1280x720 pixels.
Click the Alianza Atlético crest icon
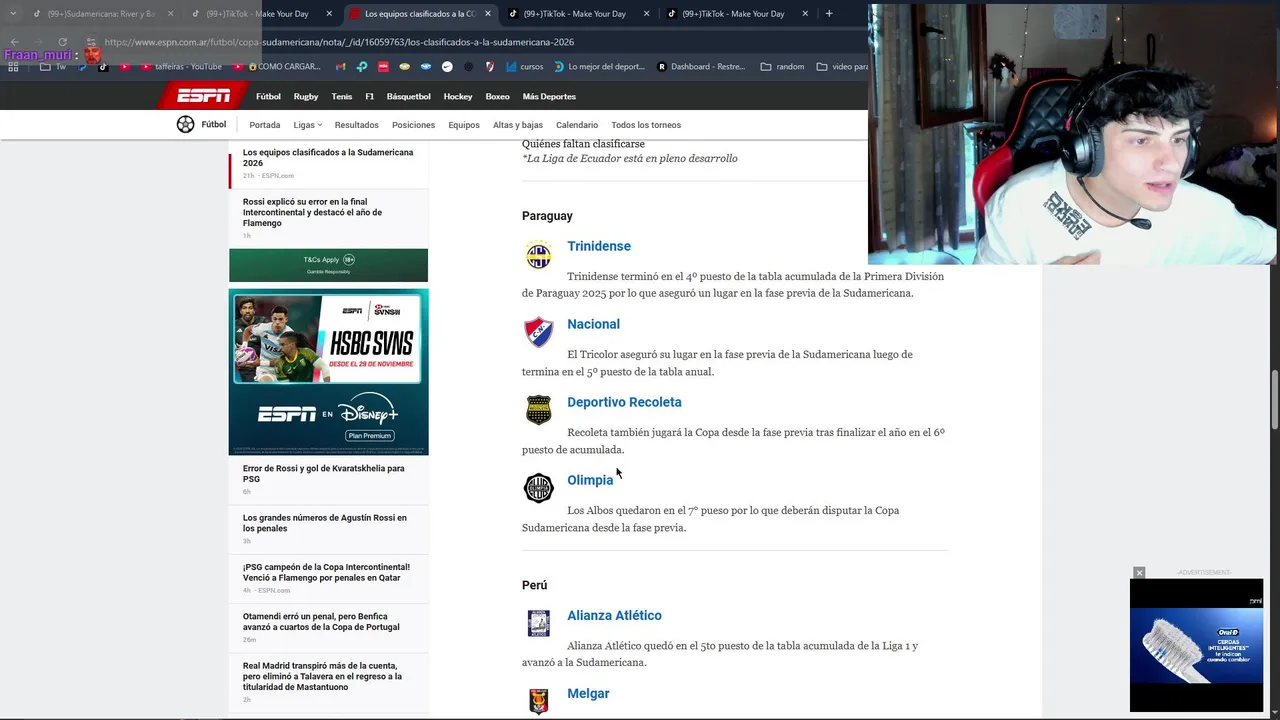539,623
